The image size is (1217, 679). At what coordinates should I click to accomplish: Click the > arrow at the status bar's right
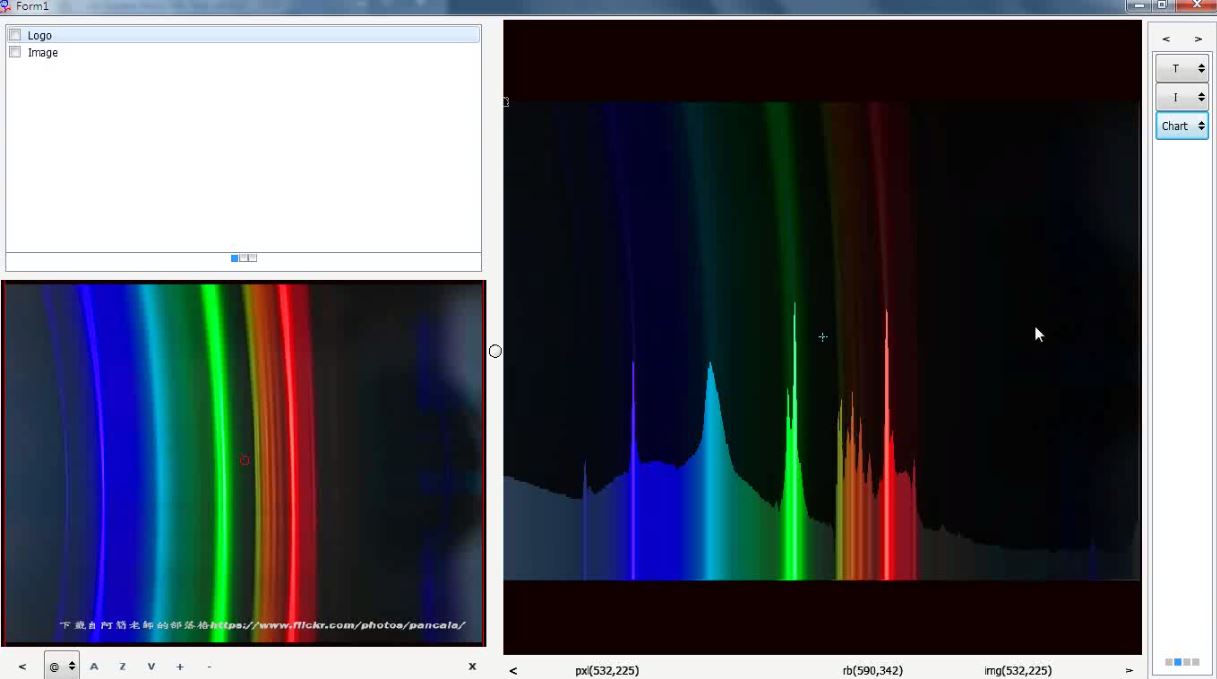coord(1128,669)
